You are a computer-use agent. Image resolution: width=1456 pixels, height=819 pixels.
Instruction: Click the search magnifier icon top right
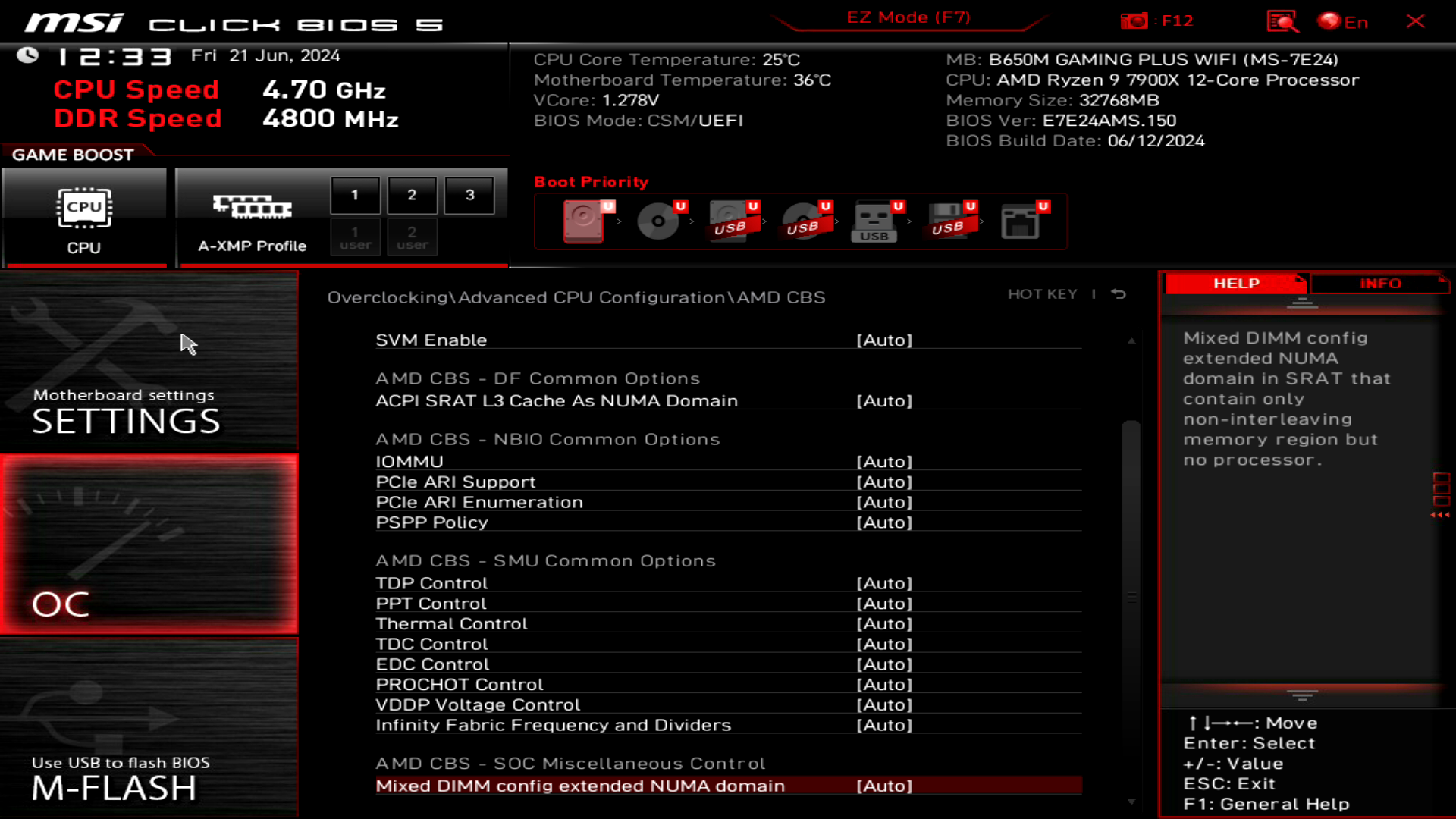pos(1280,20)
